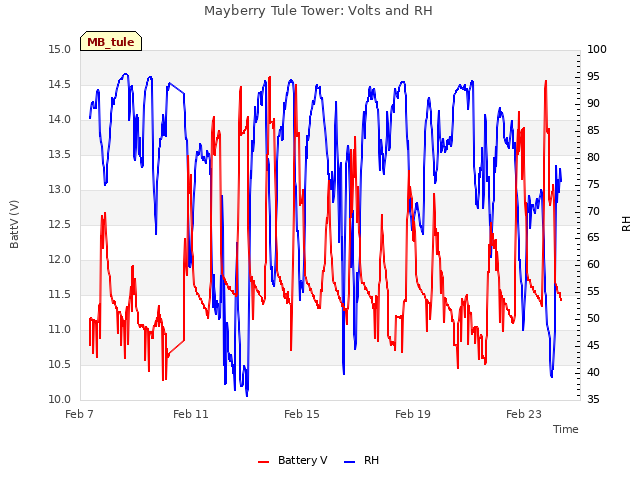Click the 12.0 left axis value
Image resolution: width=640 pixels, height=480 pixels.
60,260
